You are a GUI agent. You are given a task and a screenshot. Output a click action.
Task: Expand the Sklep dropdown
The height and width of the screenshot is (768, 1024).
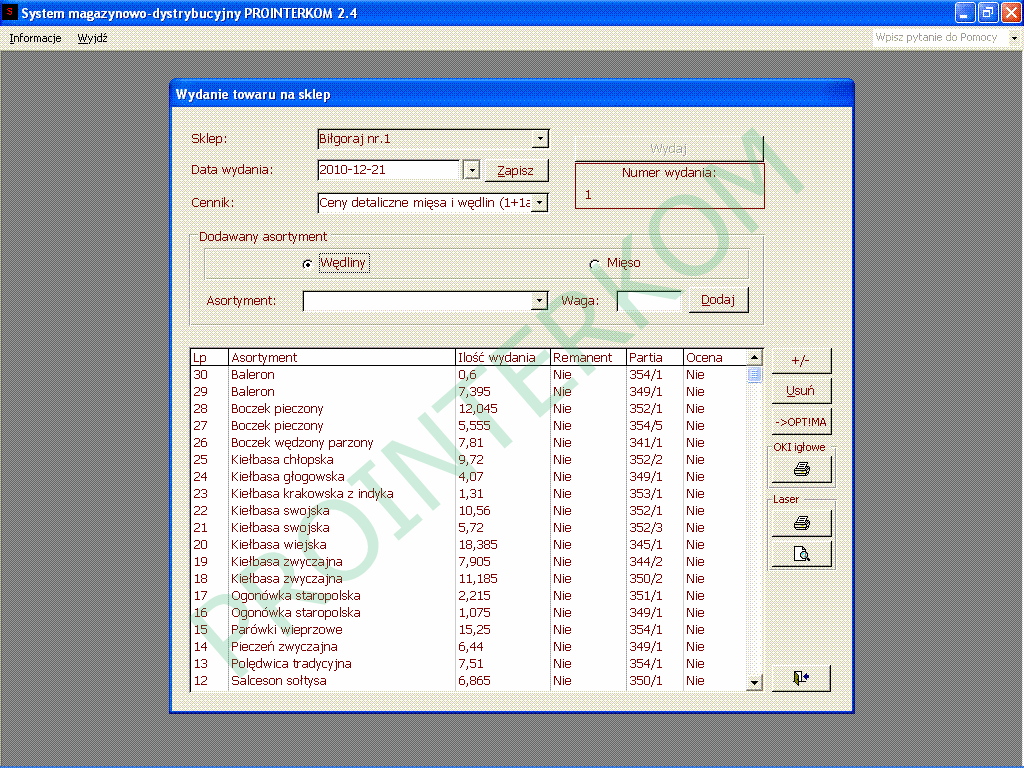[x=540, y=139]
